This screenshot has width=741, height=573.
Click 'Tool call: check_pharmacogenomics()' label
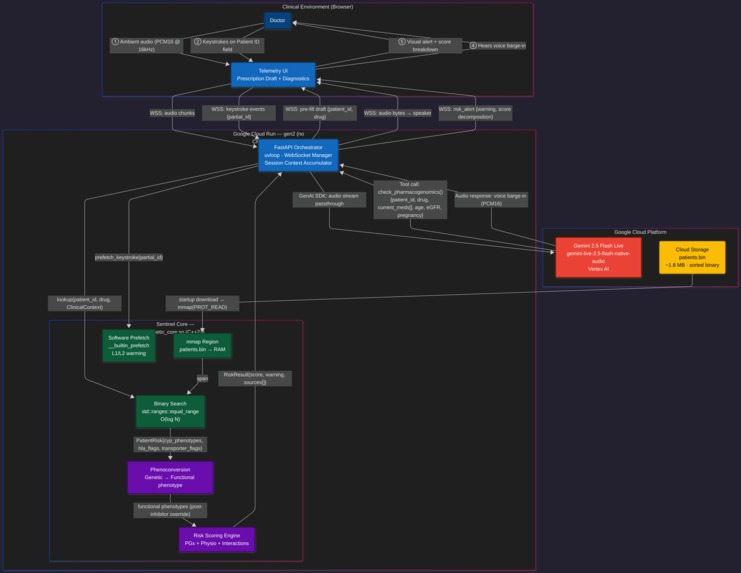pos(410,200)
